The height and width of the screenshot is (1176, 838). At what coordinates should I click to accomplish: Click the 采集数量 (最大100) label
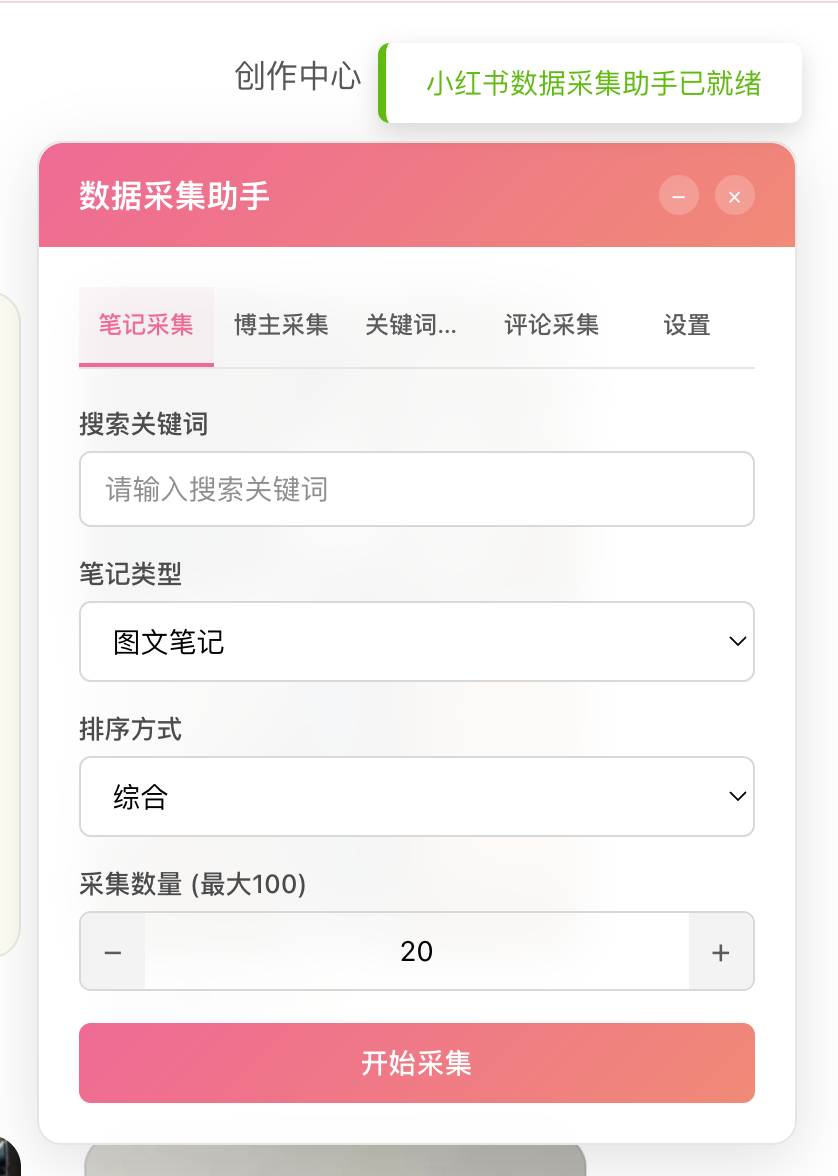pos(192,885)
